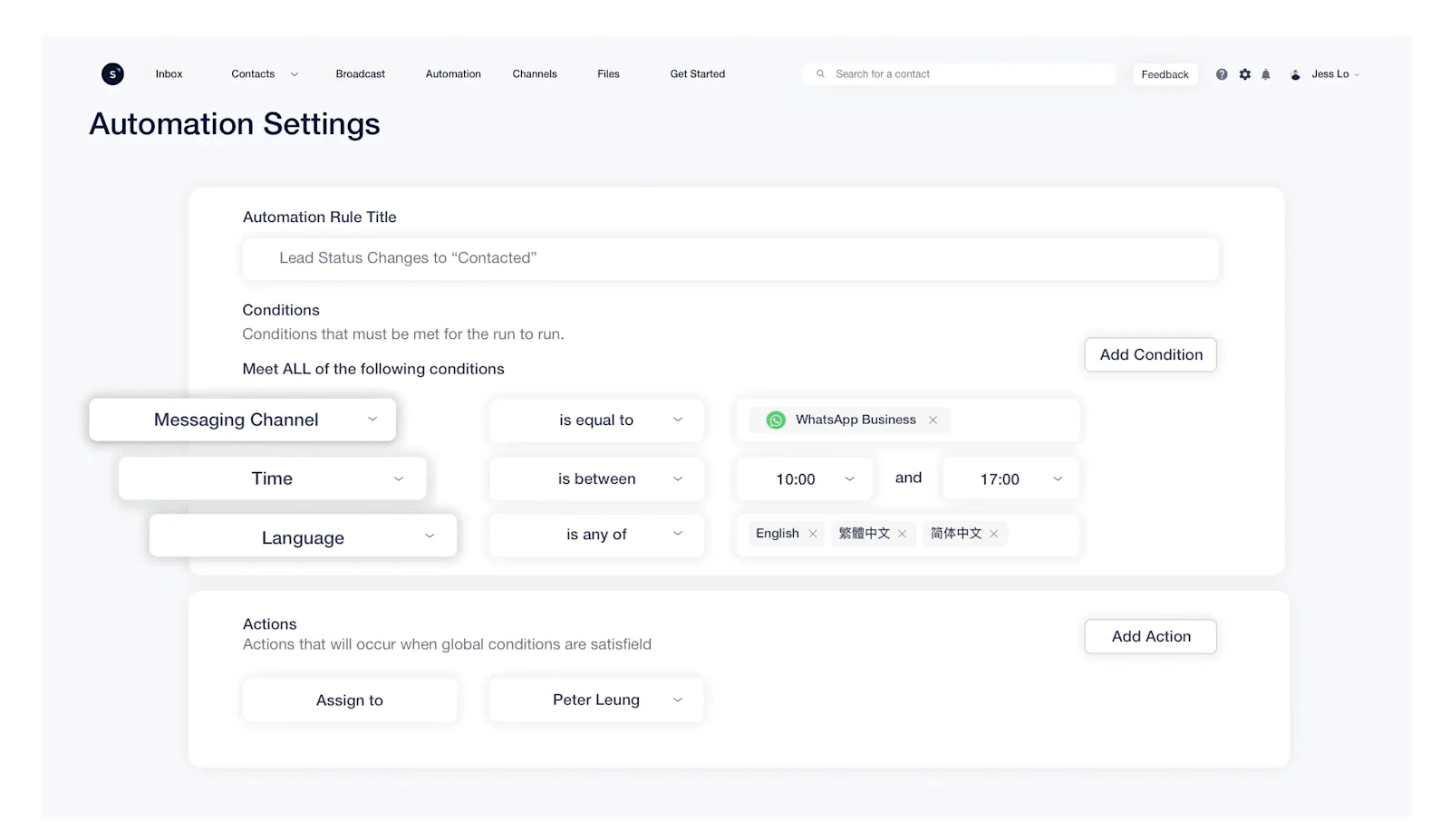Image resolution: width=1450 pixels, height=840 pixels.
Task: Remove the 繁體中文 language tag
Action: click(x=902, y=534)
